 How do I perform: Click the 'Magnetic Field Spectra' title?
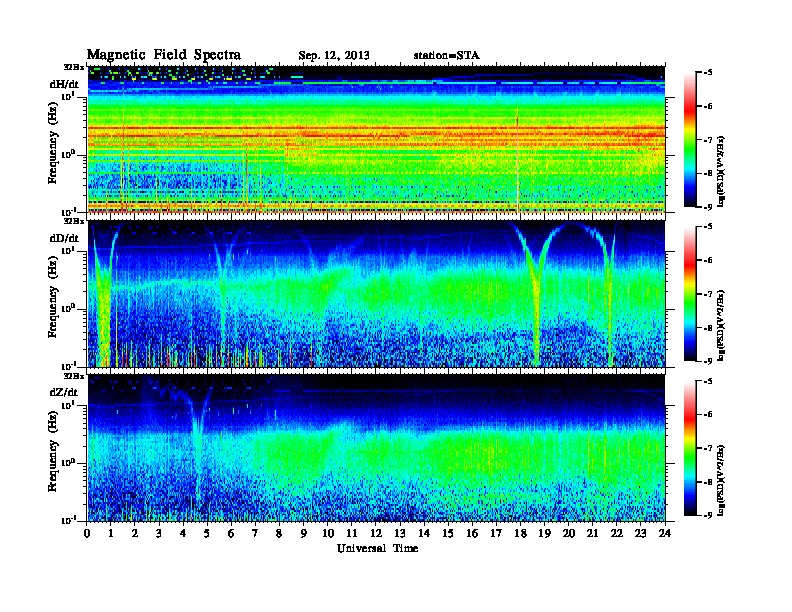(x=164, y=55)
